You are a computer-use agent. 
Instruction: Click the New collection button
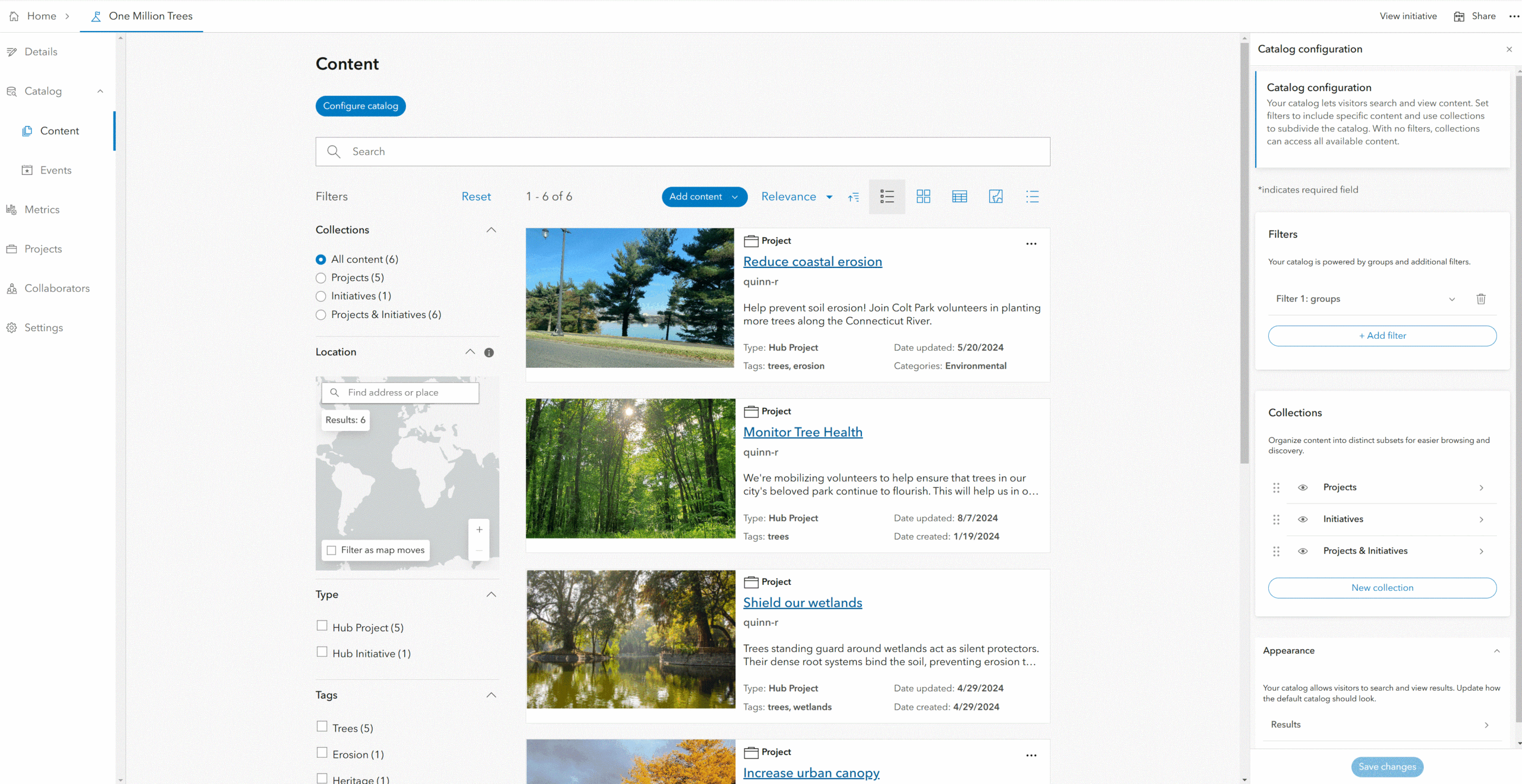1382,588
